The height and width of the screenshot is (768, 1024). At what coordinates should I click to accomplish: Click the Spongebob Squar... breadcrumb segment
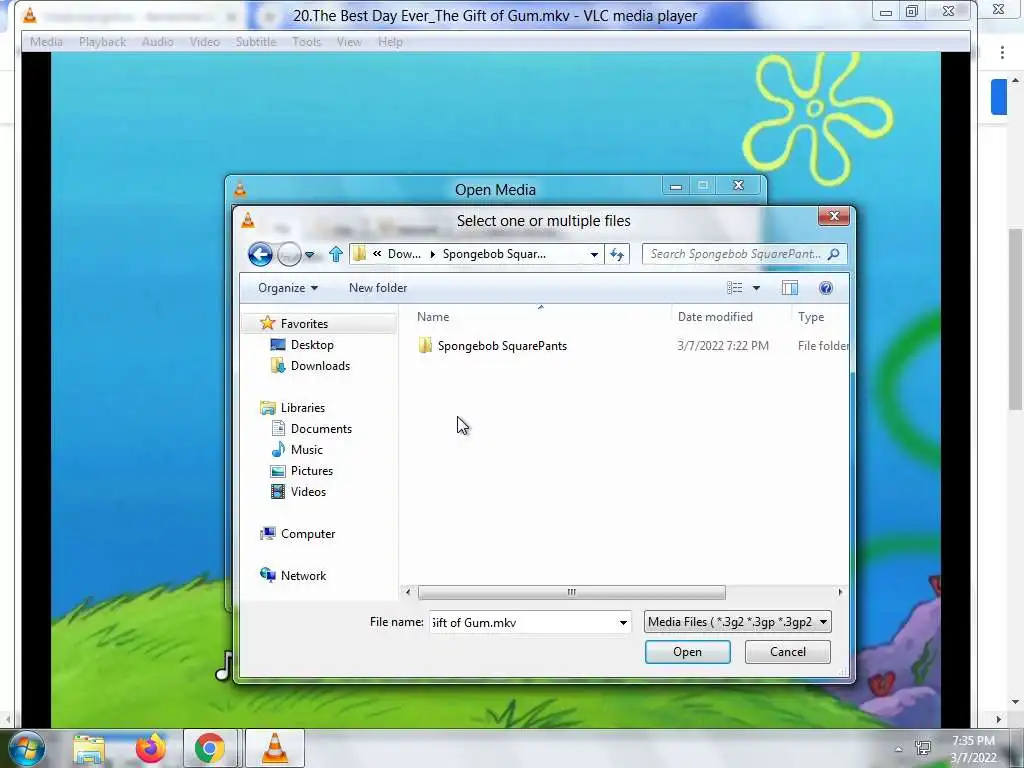coord(494,254)
